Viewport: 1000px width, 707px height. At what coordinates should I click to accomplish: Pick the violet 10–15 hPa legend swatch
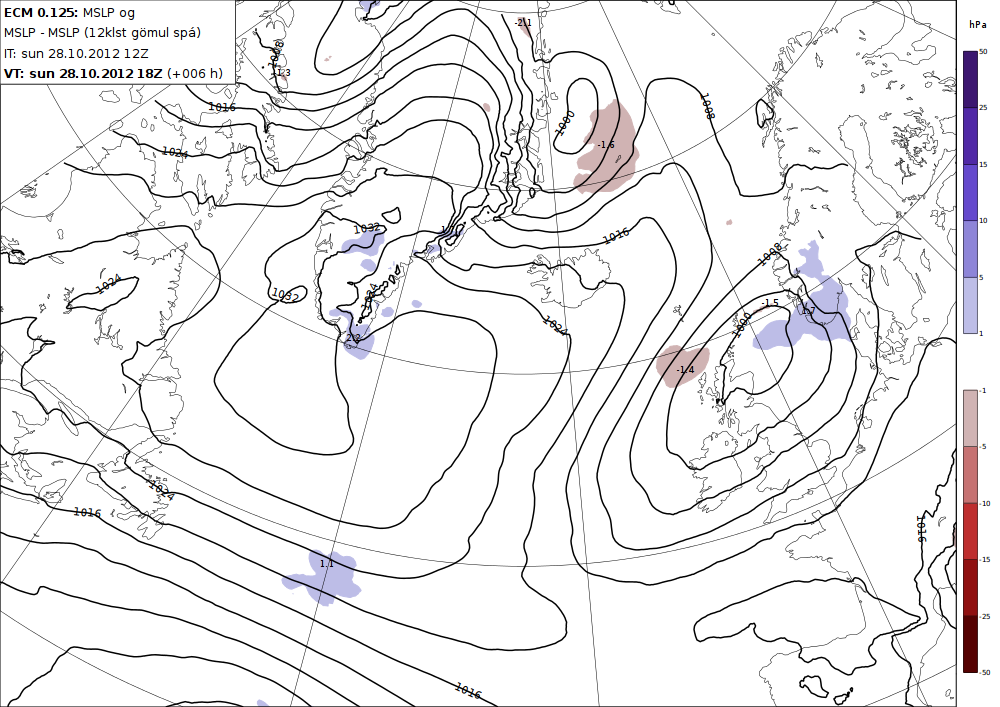click(970, 193)
